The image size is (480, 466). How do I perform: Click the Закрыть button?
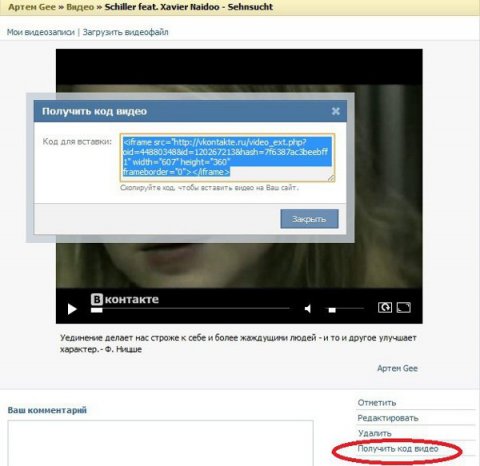(309, 219)
